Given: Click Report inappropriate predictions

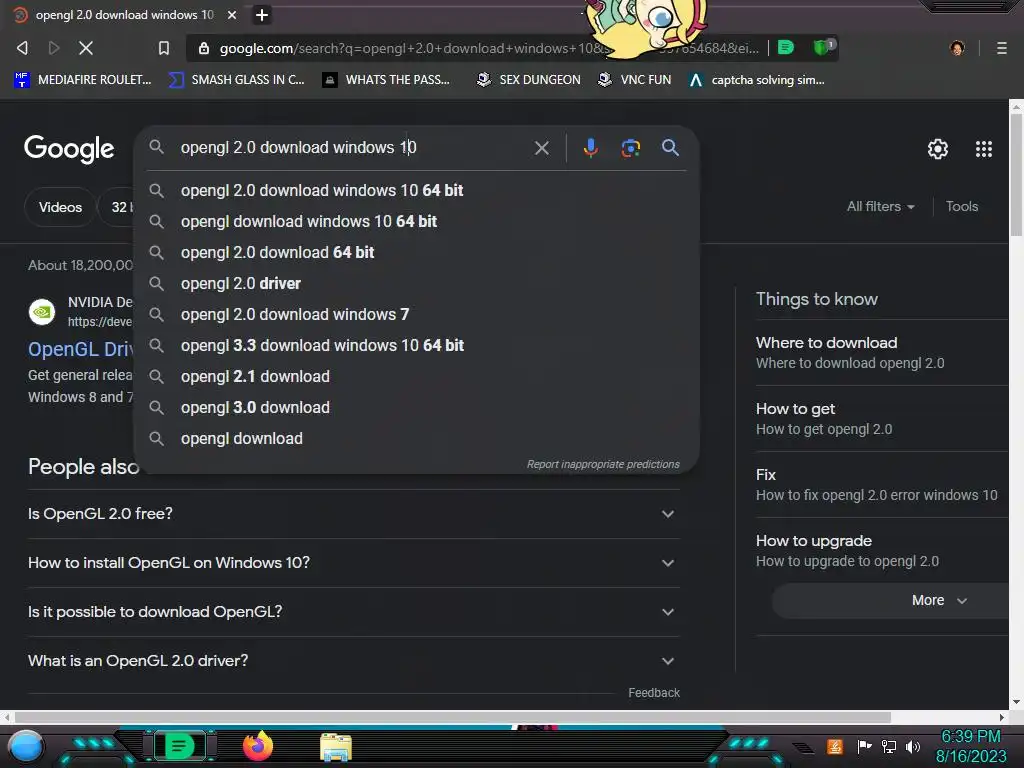Looking at the screenshot, I should [x=603, y=464].
